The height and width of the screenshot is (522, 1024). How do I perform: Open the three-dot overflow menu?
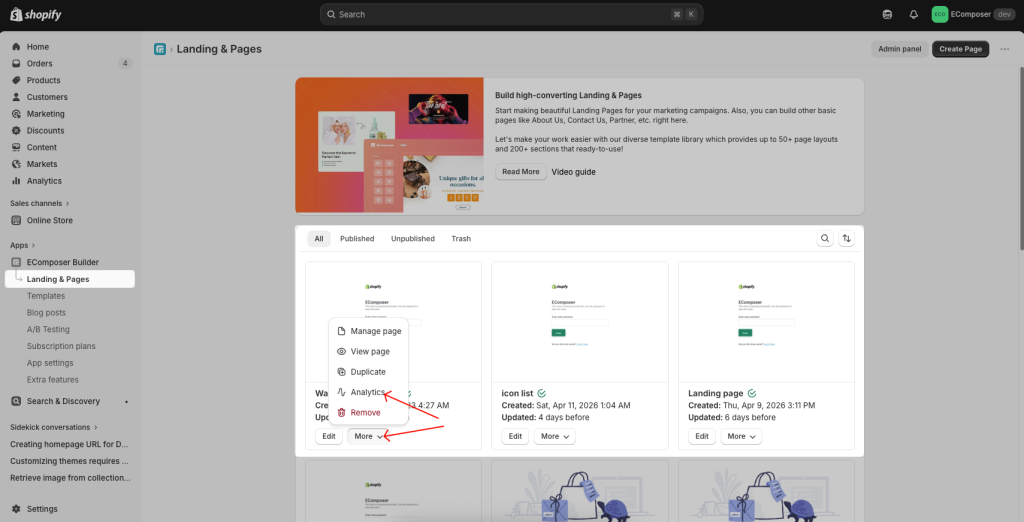1004,49
